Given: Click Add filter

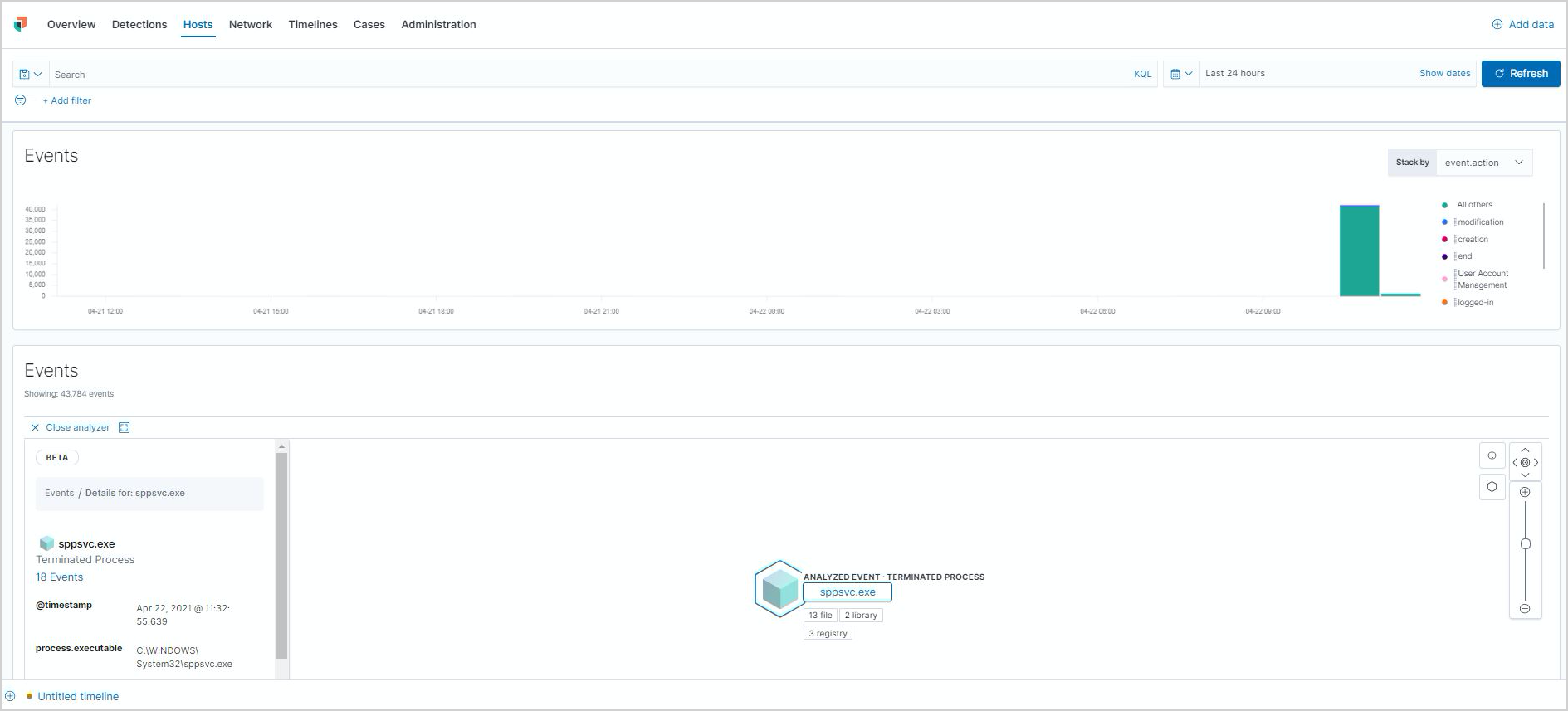Looking at the screenshot, I should (x=67, y=100).
